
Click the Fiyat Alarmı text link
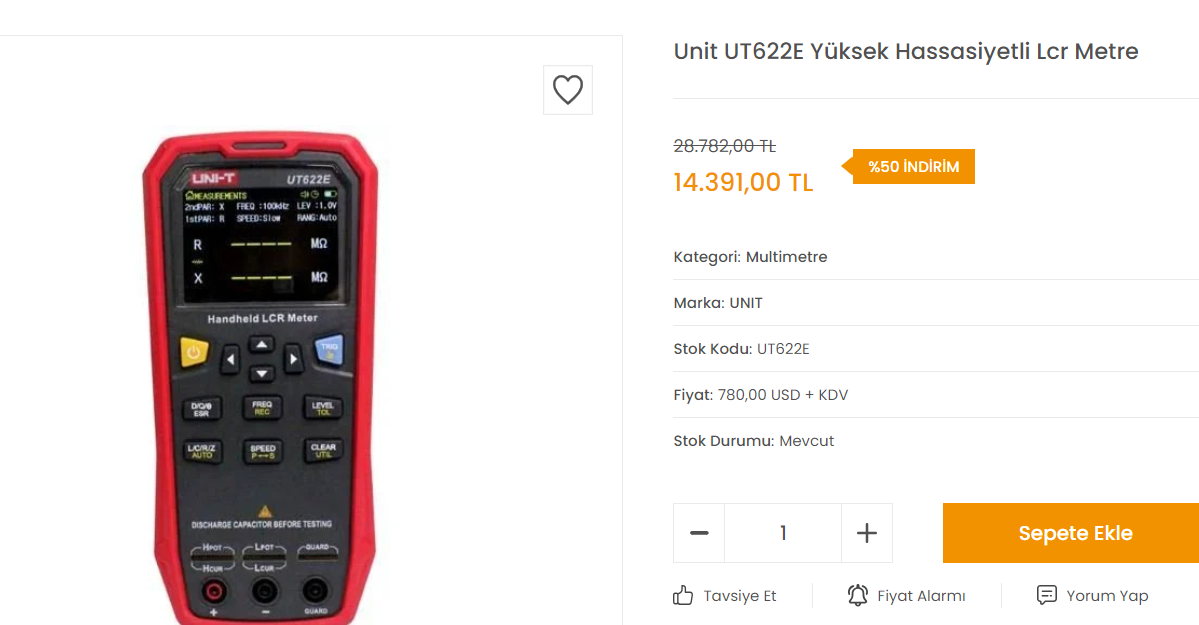tap(921, 596)
